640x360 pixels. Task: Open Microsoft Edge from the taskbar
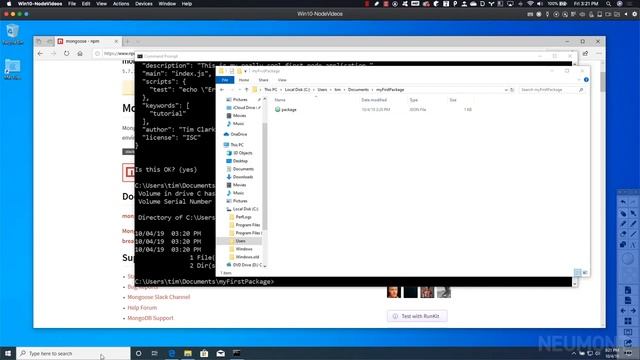[171, 353]
